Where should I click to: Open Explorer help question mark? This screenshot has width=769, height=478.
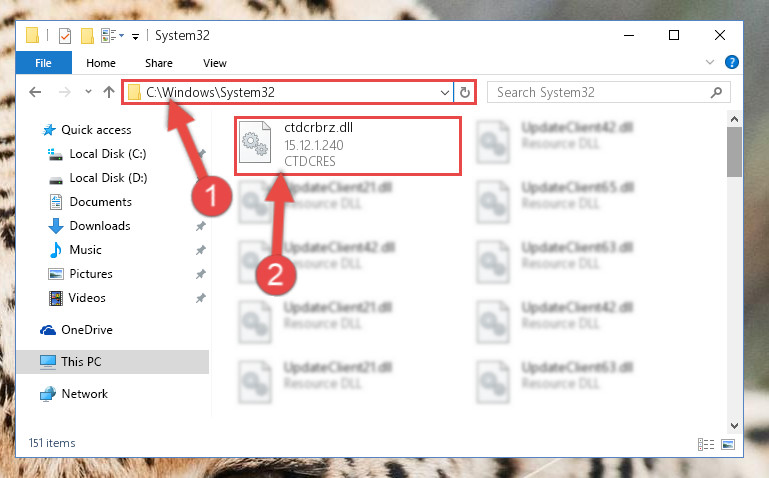coord(731,62)
